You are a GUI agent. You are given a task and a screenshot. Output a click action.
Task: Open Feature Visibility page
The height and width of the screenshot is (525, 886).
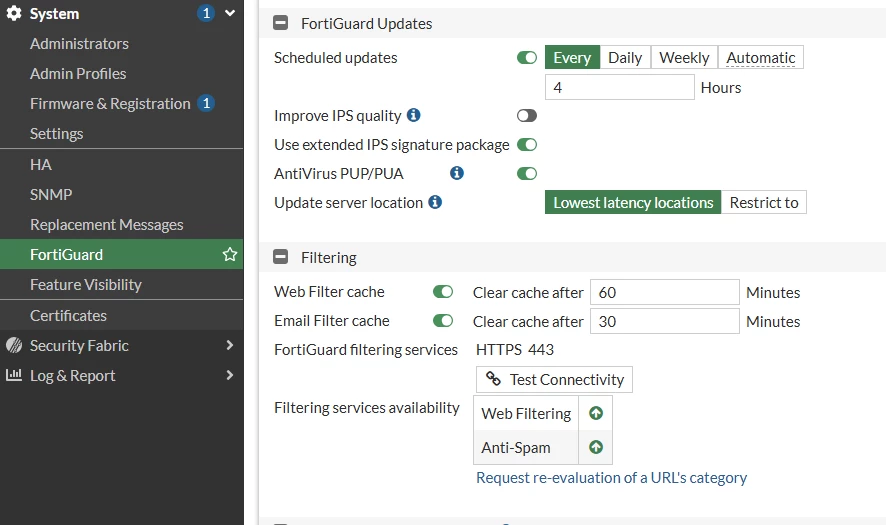pos(86,284)
